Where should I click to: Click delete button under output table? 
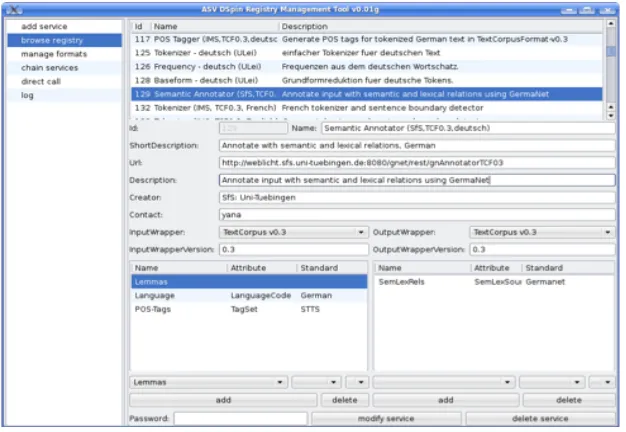tap(569, 400)
